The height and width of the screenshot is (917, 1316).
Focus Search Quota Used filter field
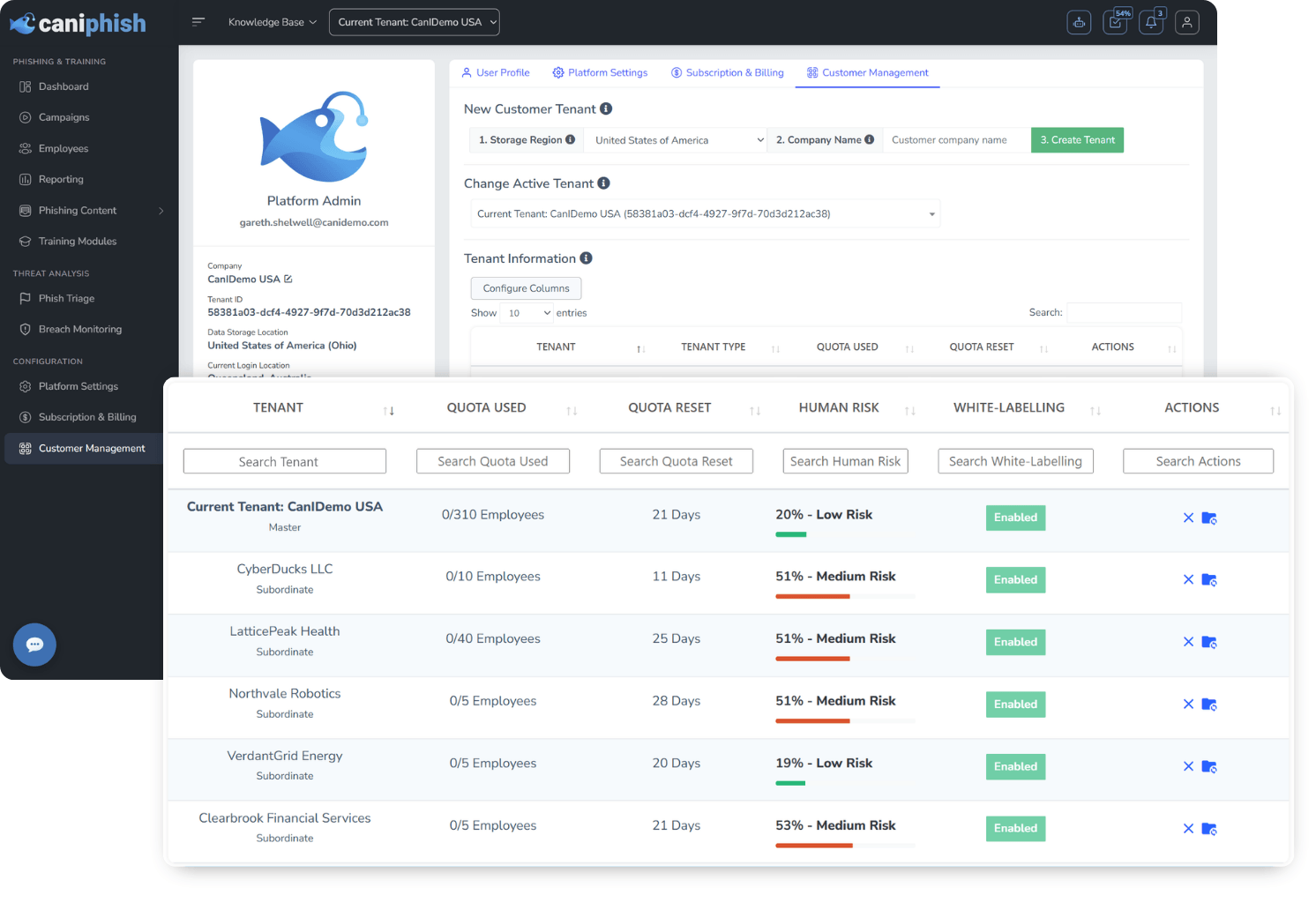493,461
